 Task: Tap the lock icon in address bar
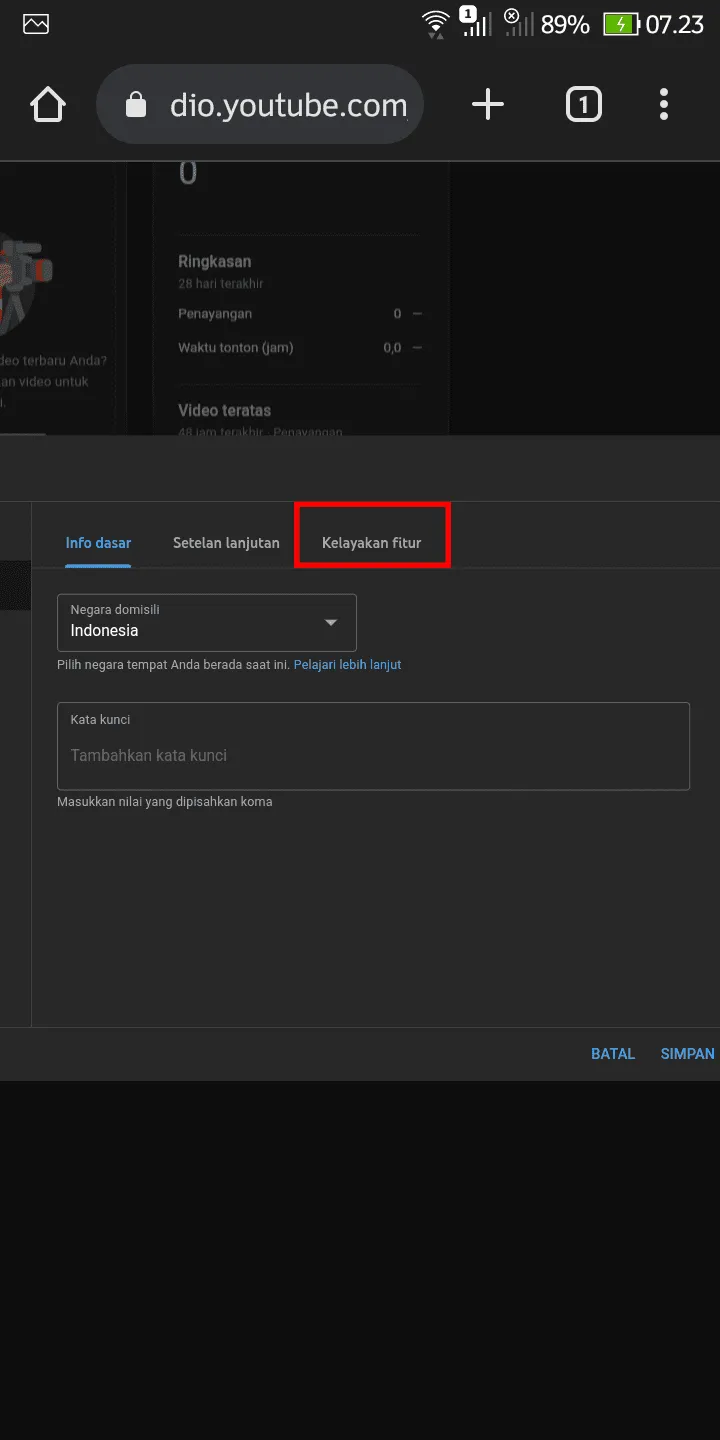coord(136,105)
